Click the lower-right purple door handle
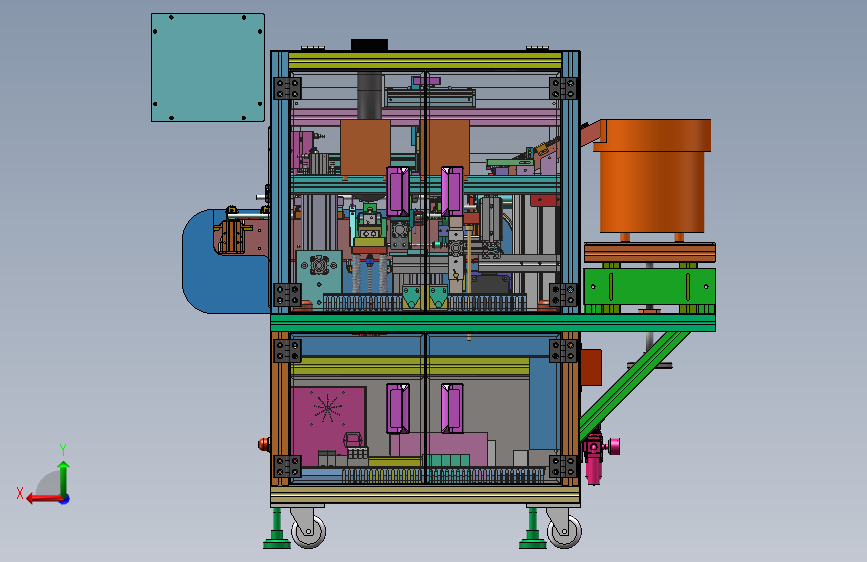 [452, 408]
